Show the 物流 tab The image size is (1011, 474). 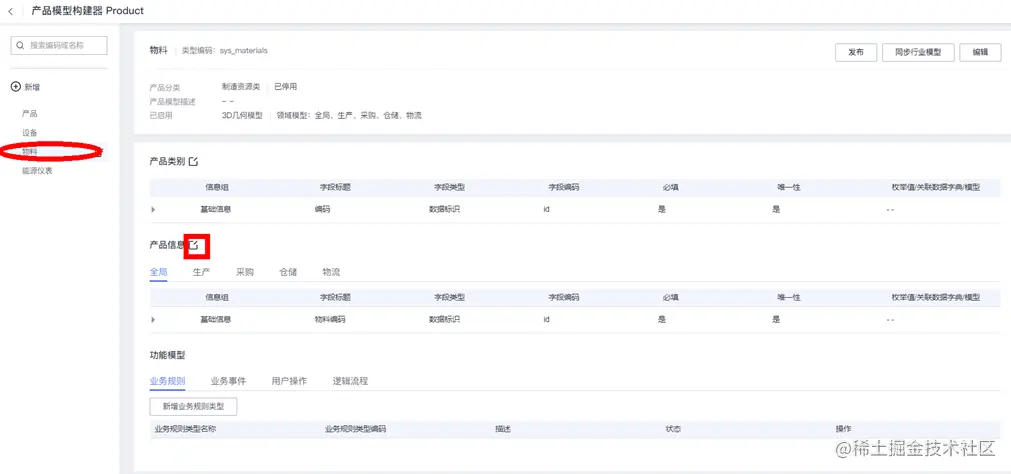[331, 272]
